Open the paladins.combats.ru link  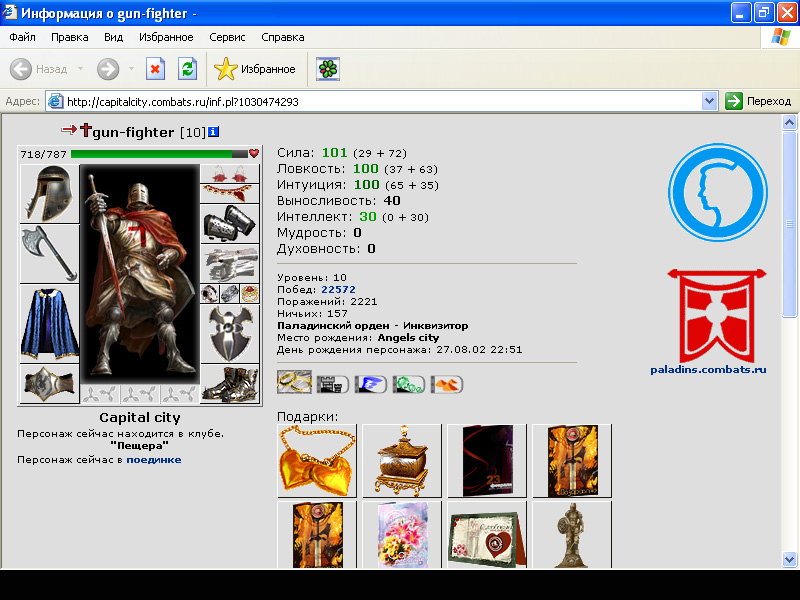tap(708, 369)
